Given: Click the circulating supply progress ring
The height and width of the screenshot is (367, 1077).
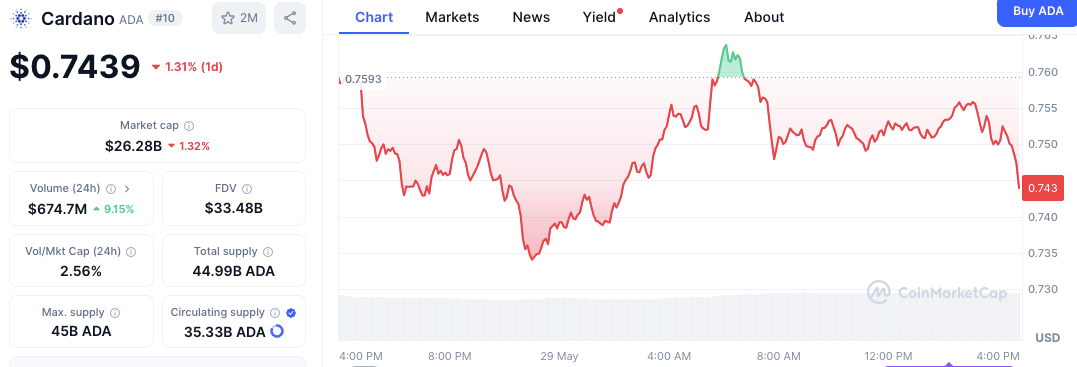Looking at the screenshot, I should click(277, 331).
